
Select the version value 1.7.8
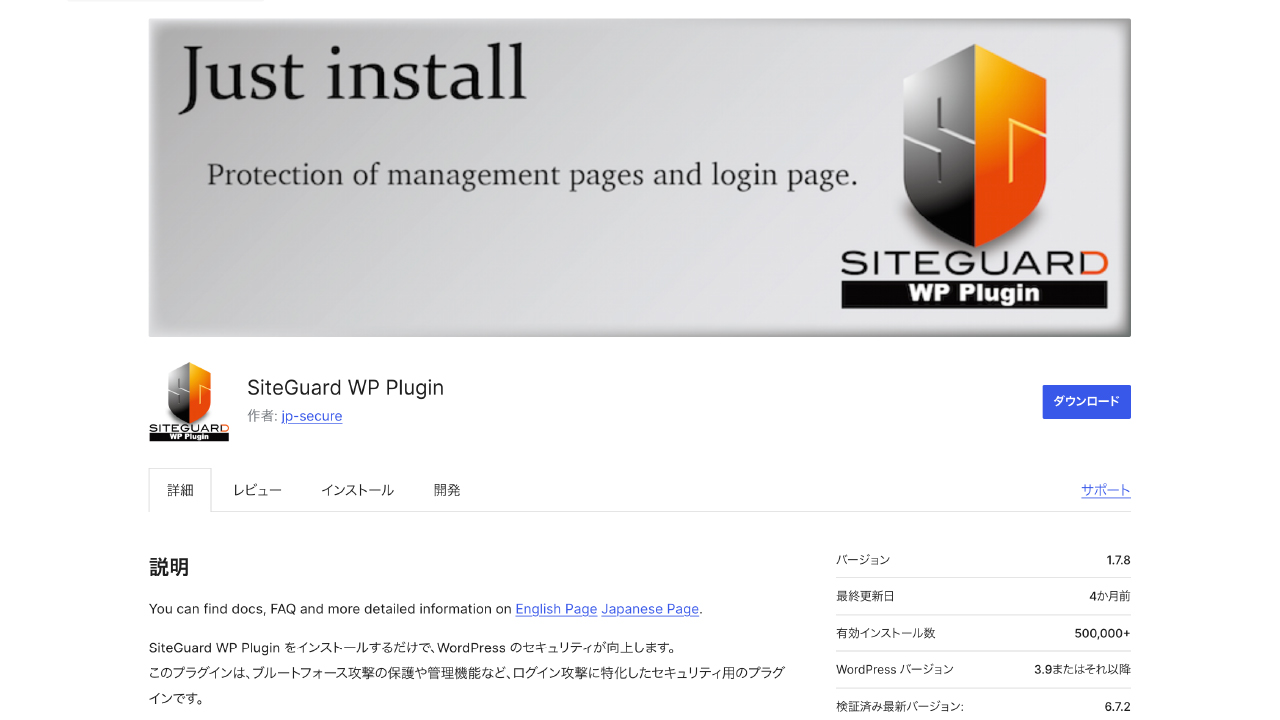tap(1118, 560)
